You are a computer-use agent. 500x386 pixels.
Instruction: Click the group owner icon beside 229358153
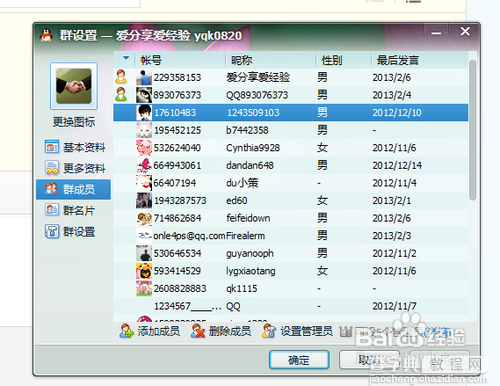coord(121,77)
